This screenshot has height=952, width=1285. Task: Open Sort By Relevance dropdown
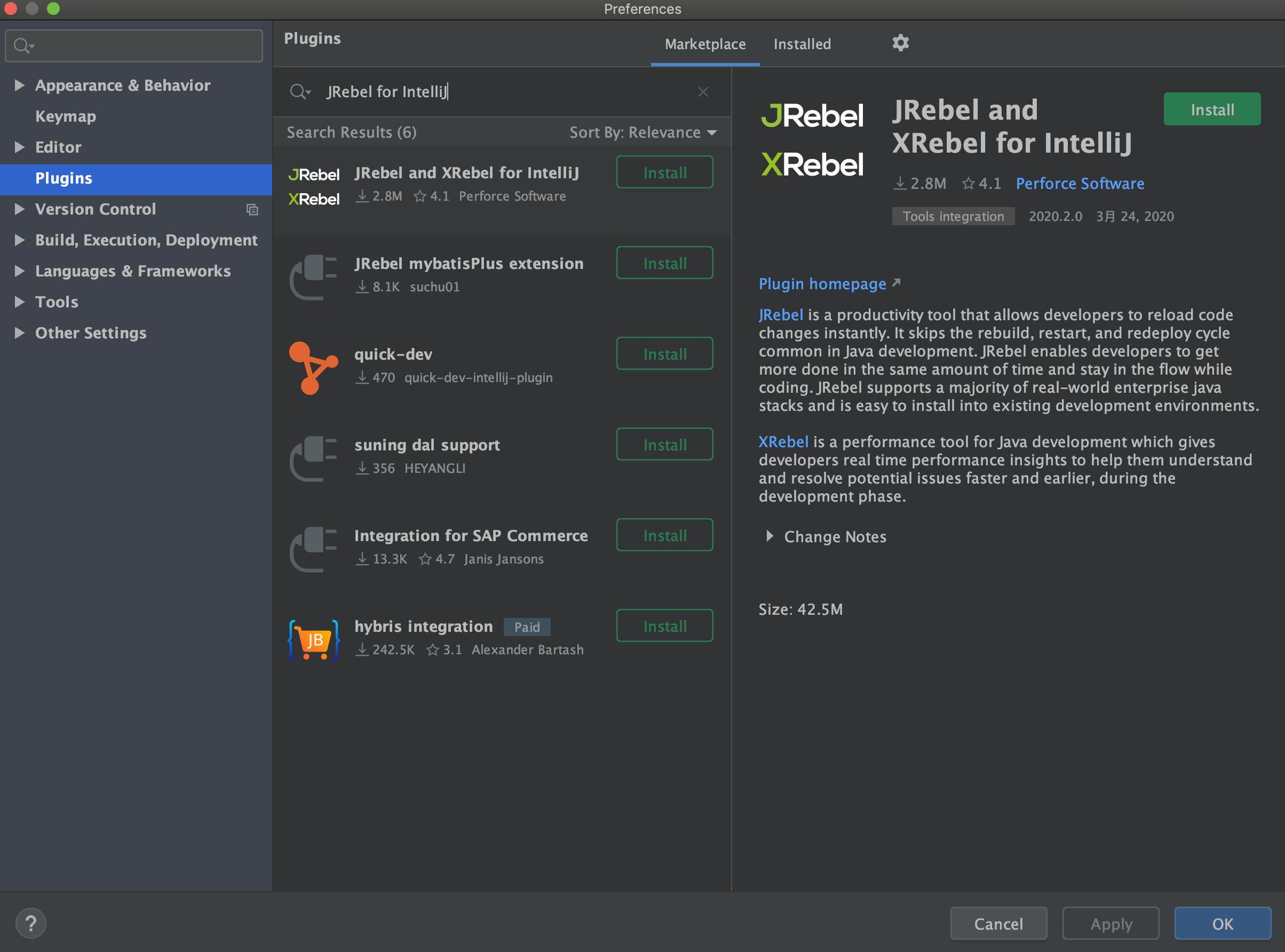(643, 132)
